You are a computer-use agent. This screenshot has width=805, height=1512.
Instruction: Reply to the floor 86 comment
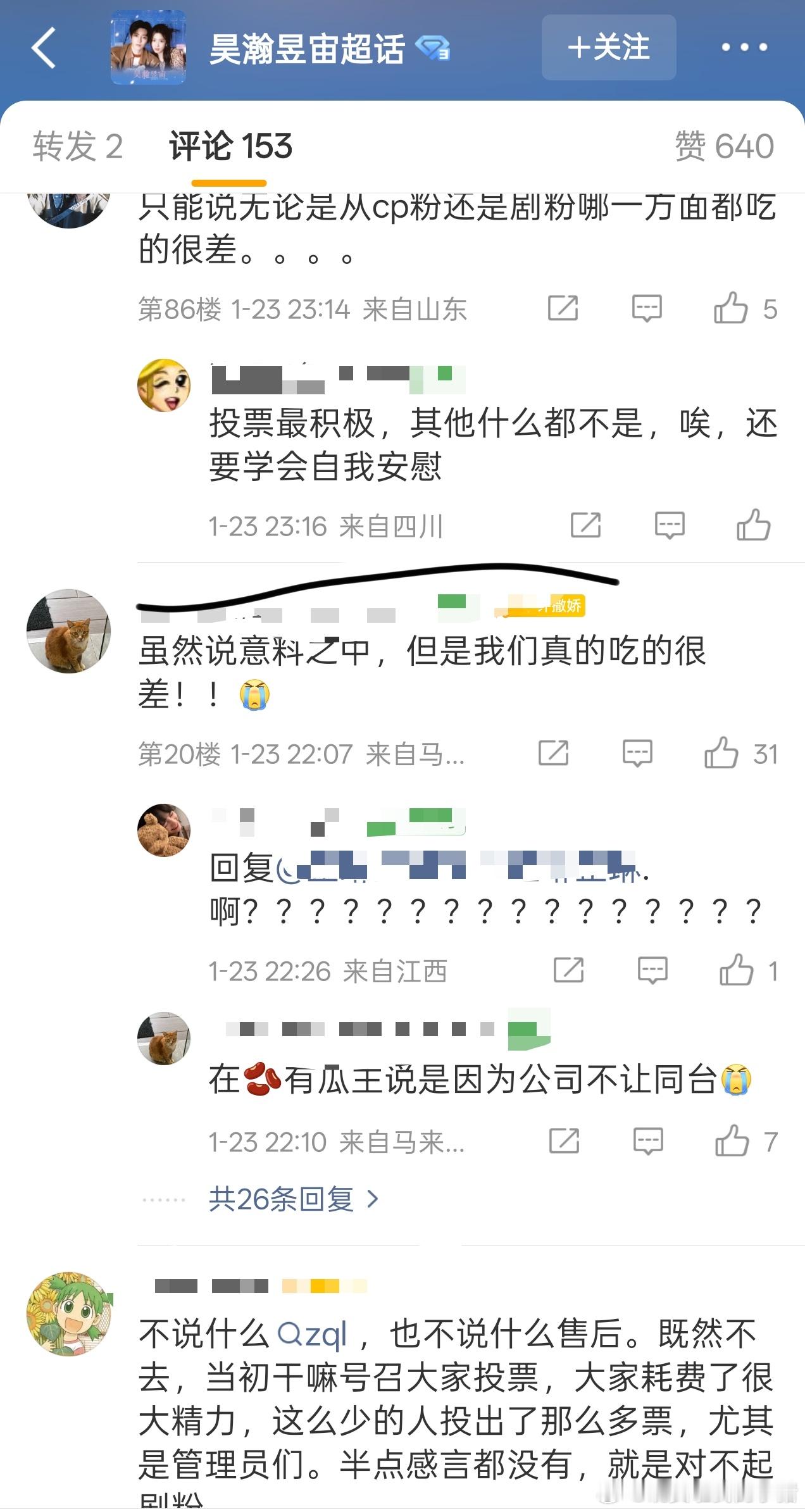click(647, 308)
